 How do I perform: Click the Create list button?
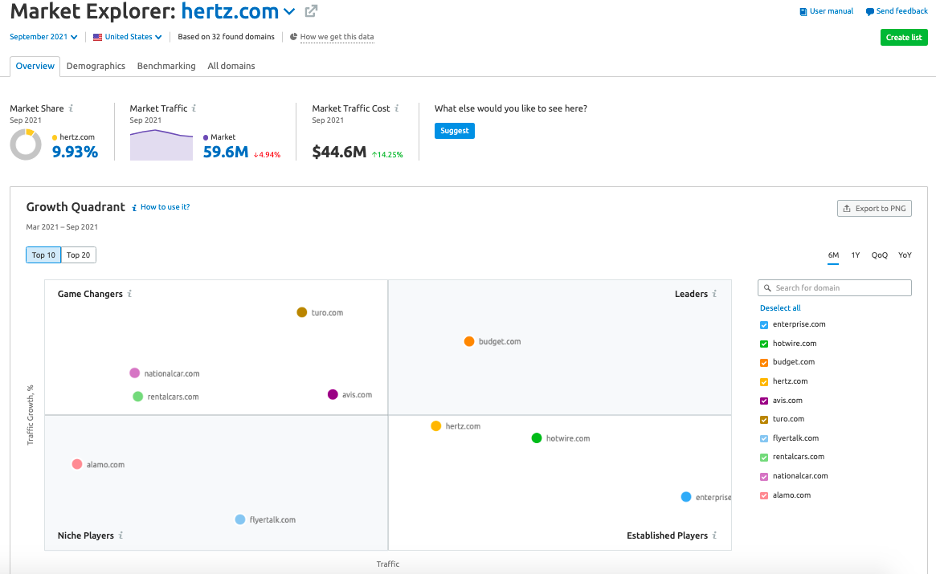click(904, 37)
